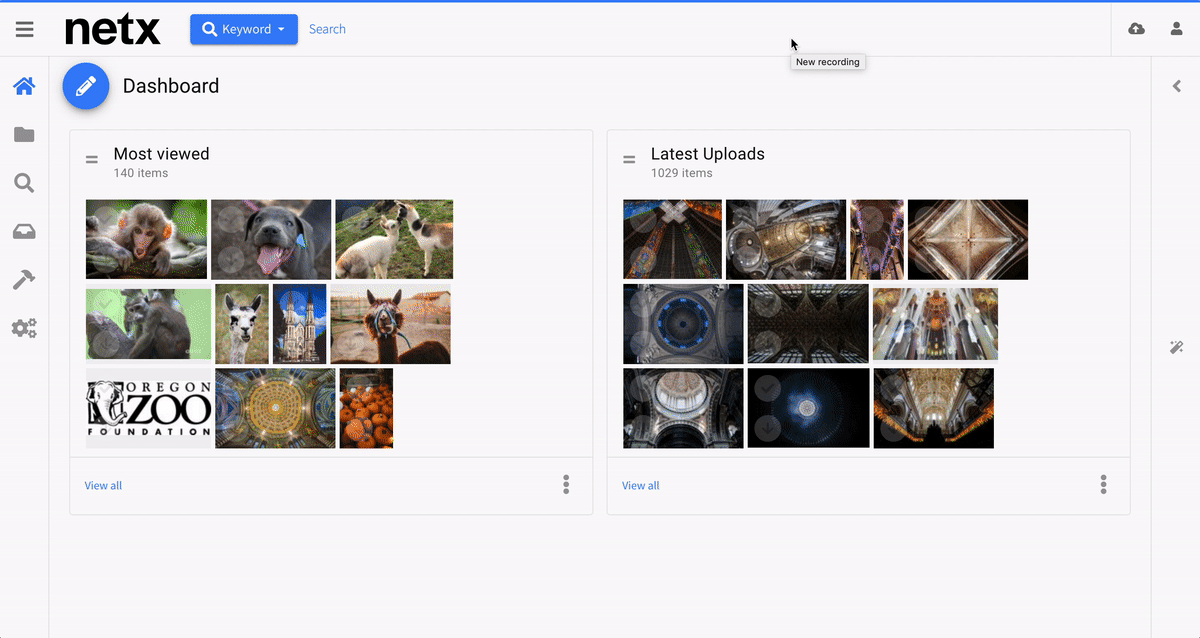
Task: Go to the Home dashboard icon
Action: (24, 87)
